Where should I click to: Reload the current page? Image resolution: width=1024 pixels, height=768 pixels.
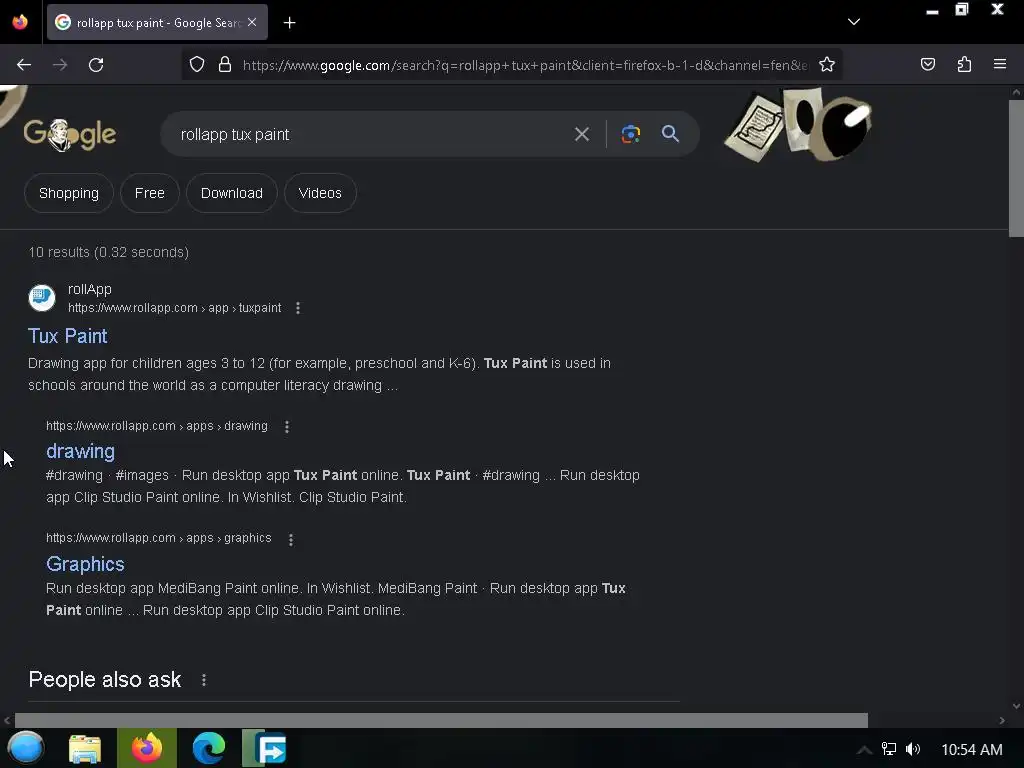tap(96, 65)
